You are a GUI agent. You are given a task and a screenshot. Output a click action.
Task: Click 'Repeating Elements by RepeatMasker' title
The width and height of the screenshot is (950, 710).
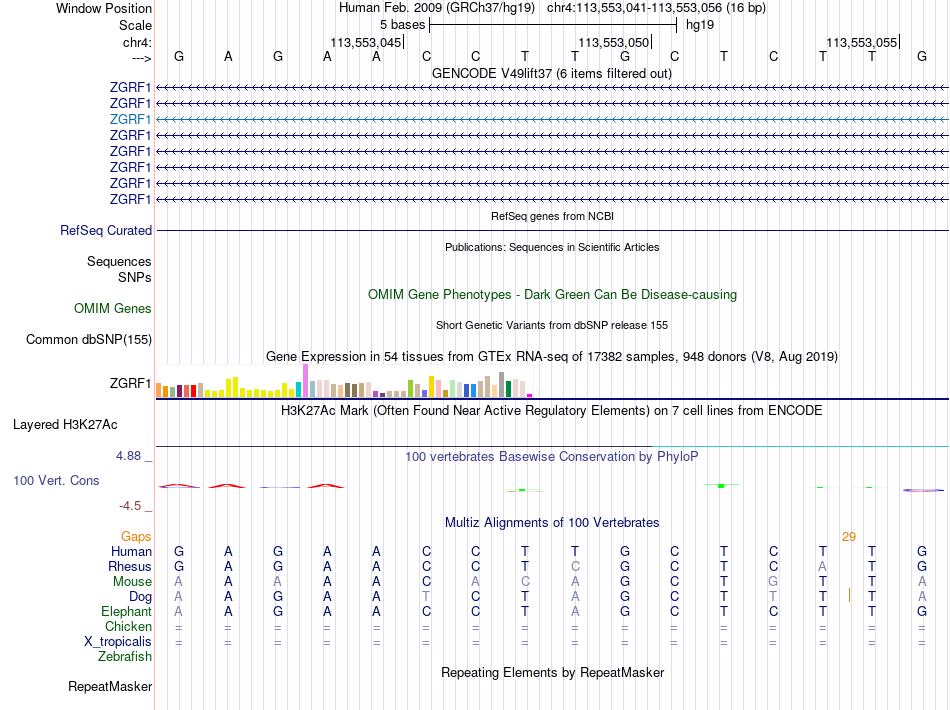coord(553,672)
